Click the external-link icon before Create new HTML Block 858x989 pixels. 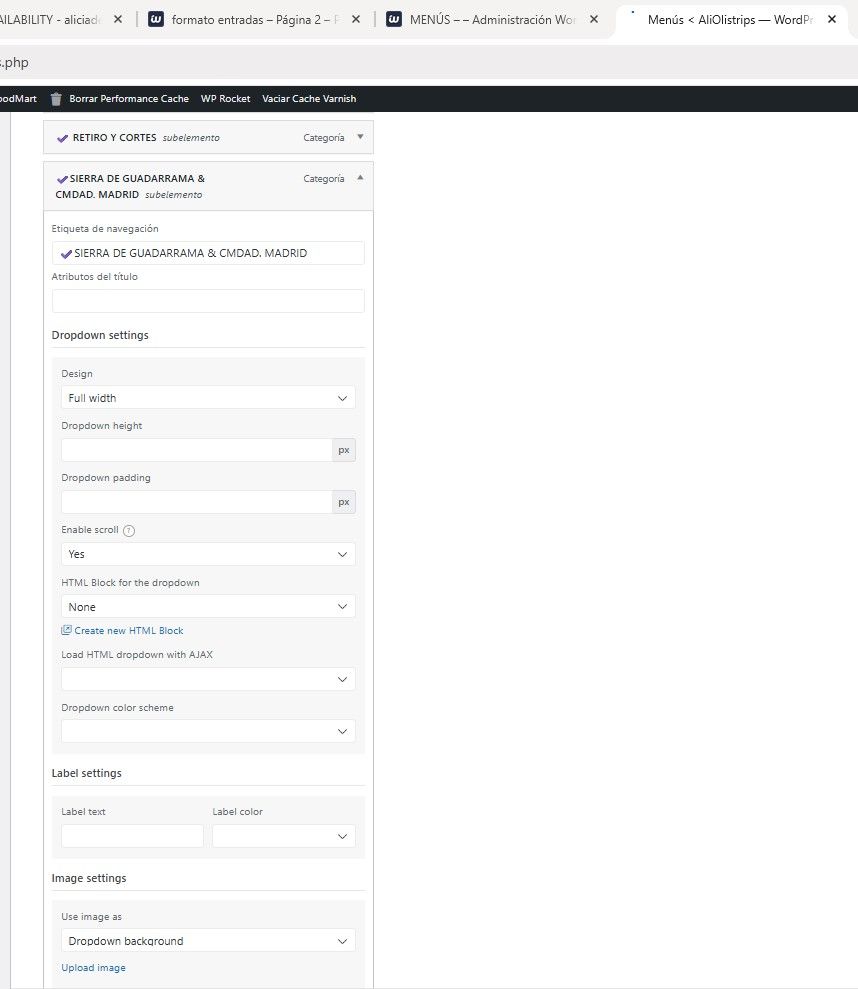[66, 631]
